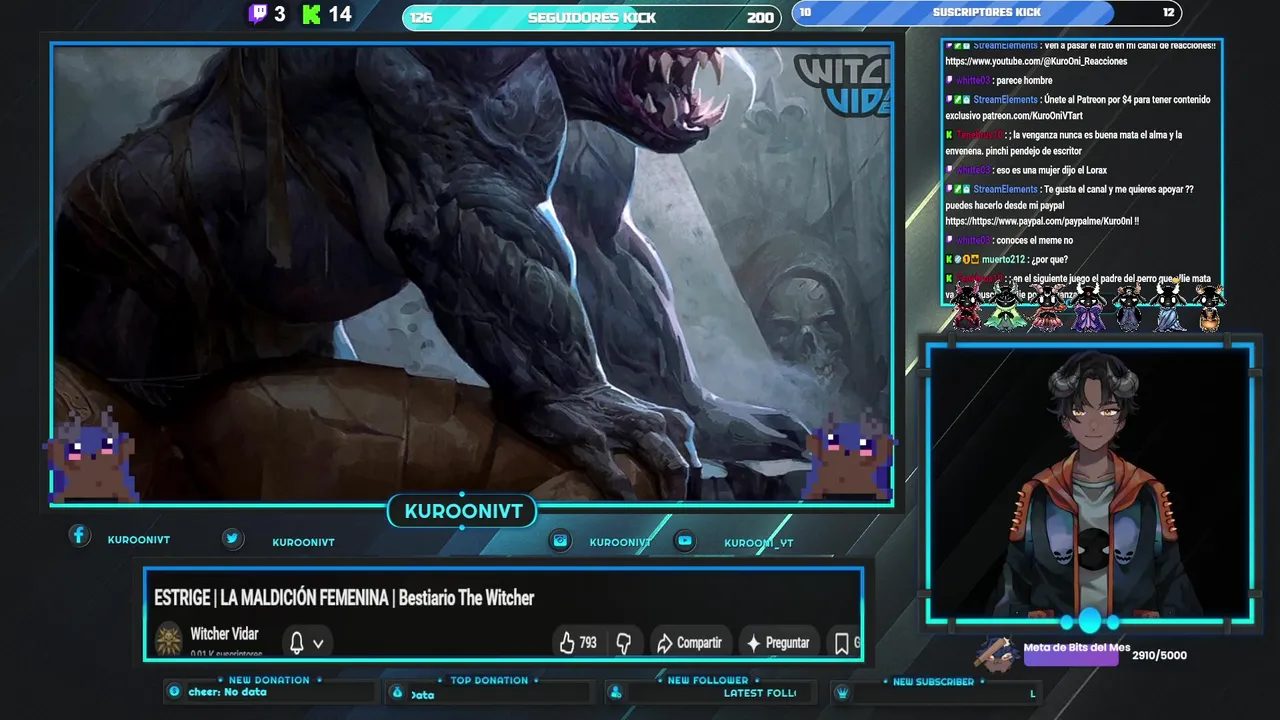1280x720 pixels.
Task: Open the youtube.com/@KuroOni_Reacciones link in chat
Action: pos(1036,62)
